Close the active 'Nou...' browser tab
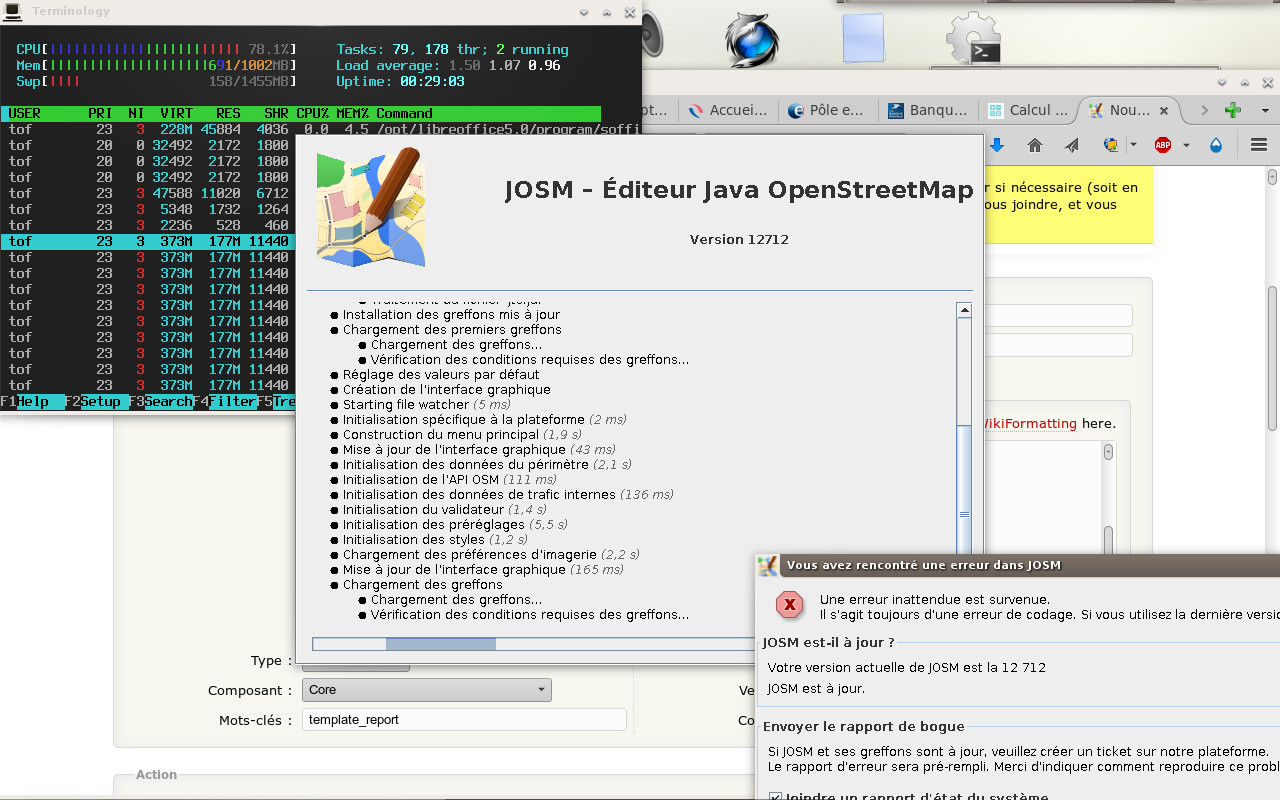This screenshot has width=1280, height=800. click(1163, 110)
